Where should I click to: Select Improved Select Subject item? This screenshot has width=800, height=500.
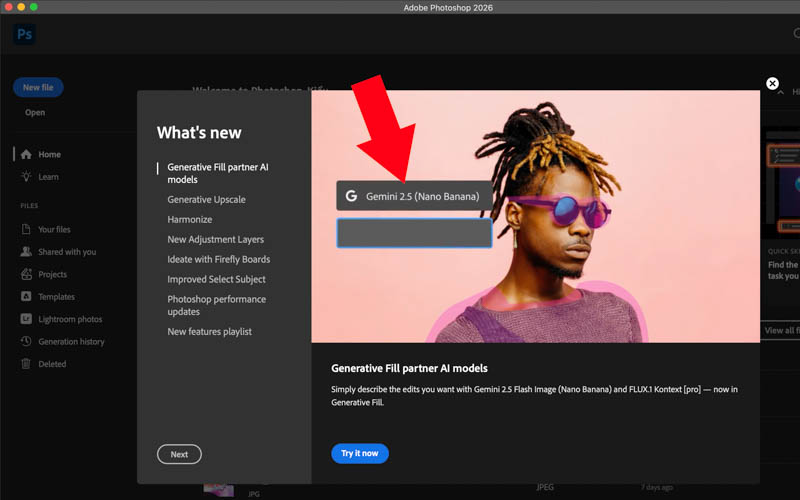point(216,279)
